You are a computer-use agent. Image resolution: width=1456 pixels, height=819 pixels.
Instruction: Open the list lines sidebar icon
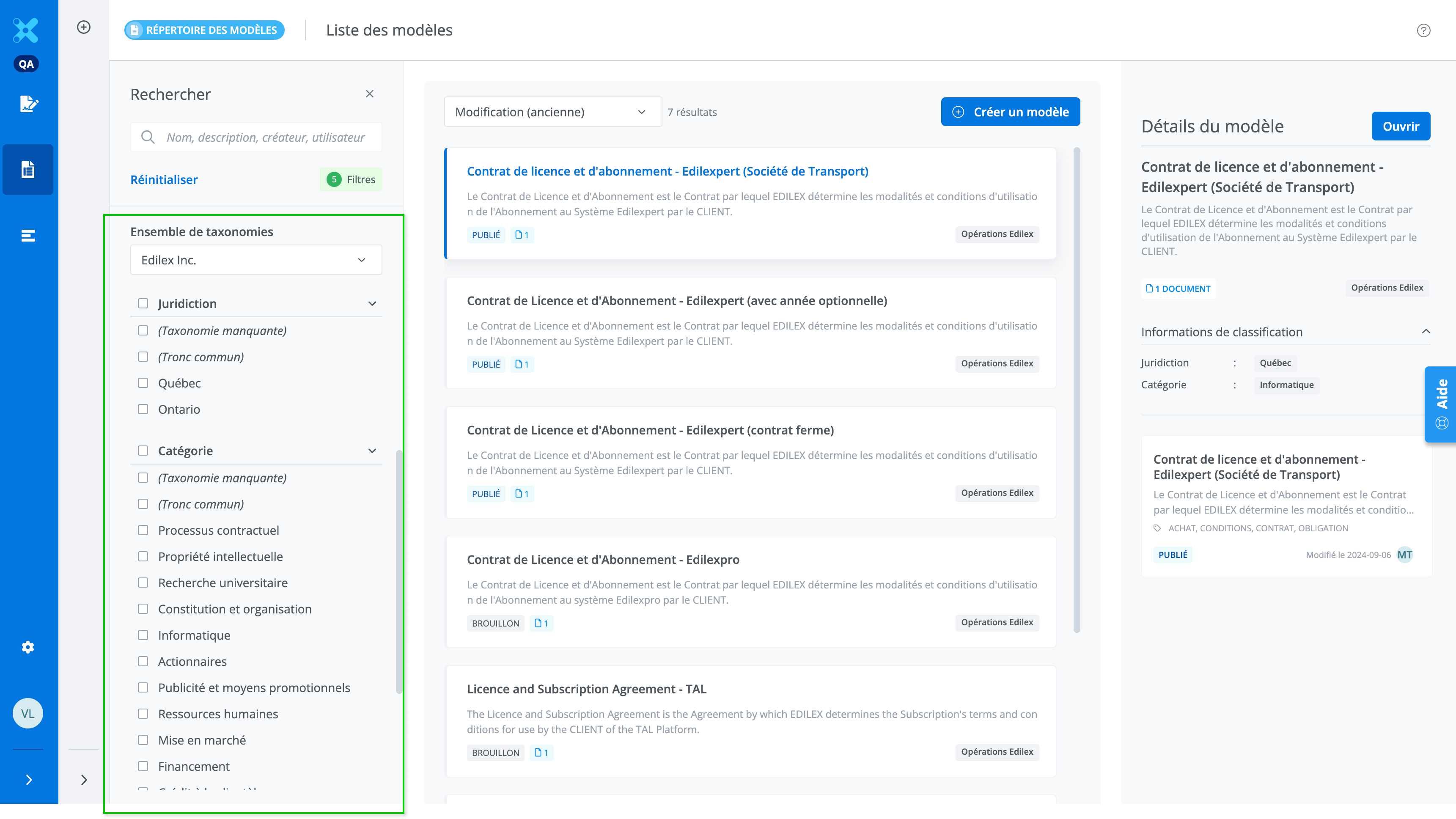point(27,236)
